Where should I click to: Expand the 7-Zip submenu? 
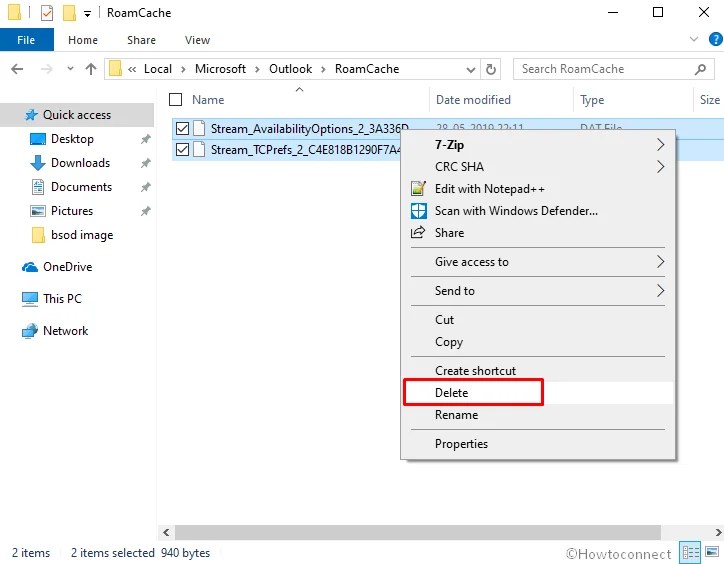point(538,145)
